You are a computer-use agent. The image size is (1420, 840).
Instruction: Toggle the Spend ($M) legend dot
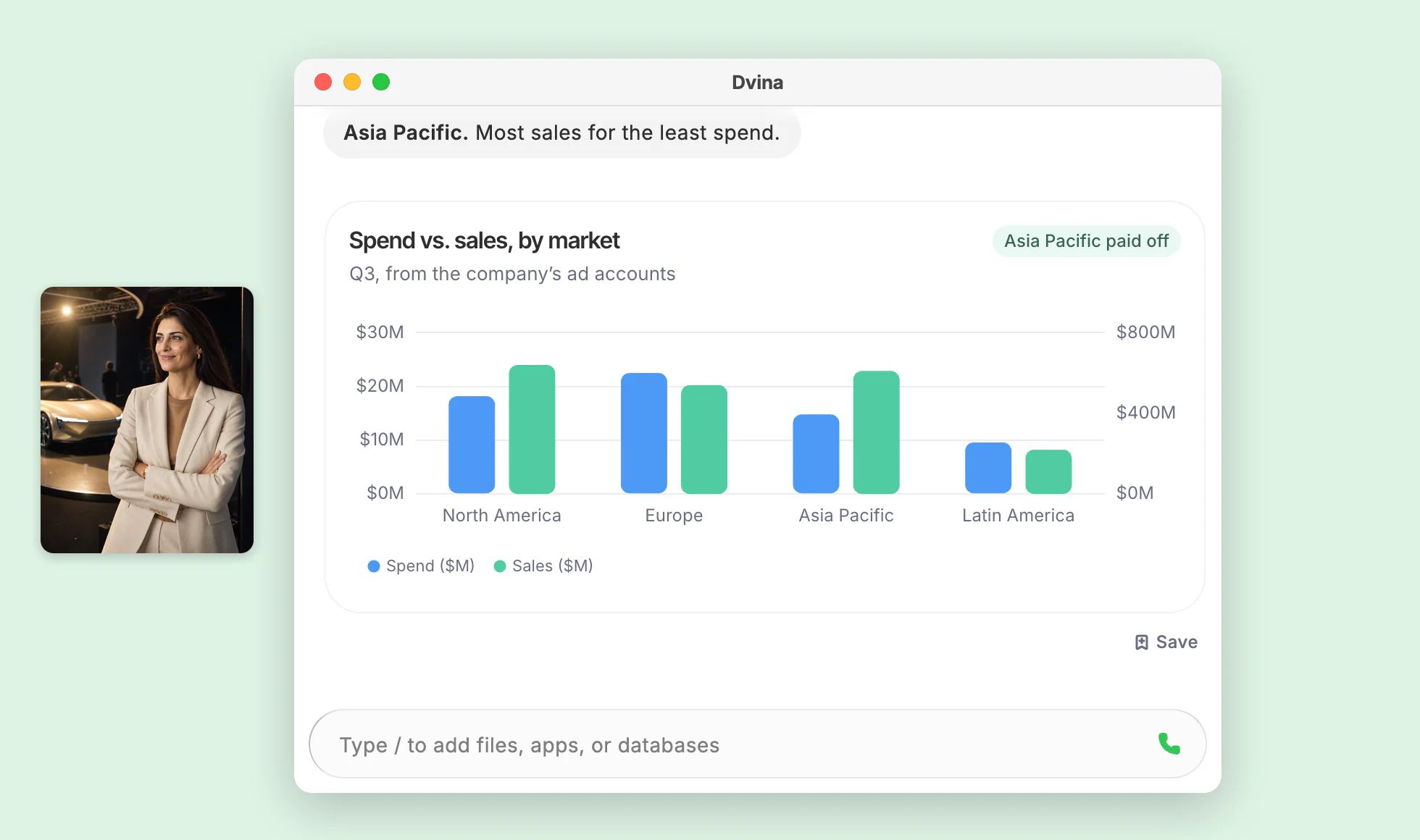point(374,566)
